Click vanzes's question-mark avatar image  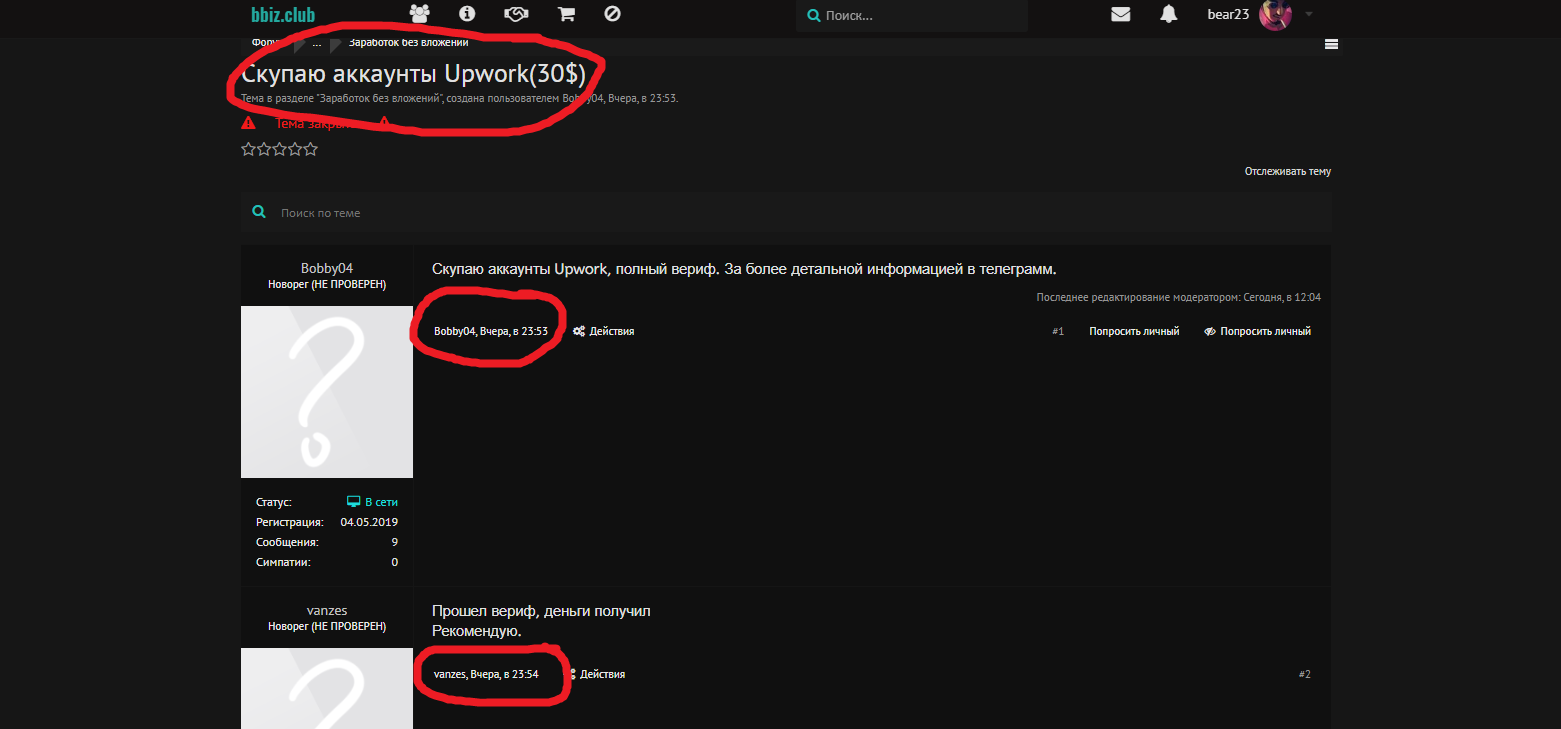click(327, 688)
